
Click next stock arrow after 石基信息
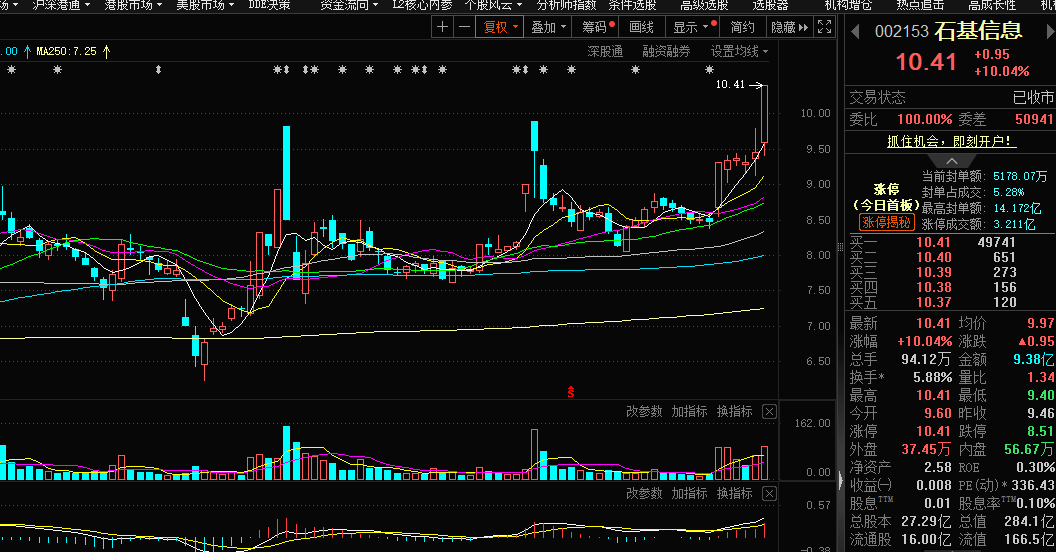[1046, 32]
